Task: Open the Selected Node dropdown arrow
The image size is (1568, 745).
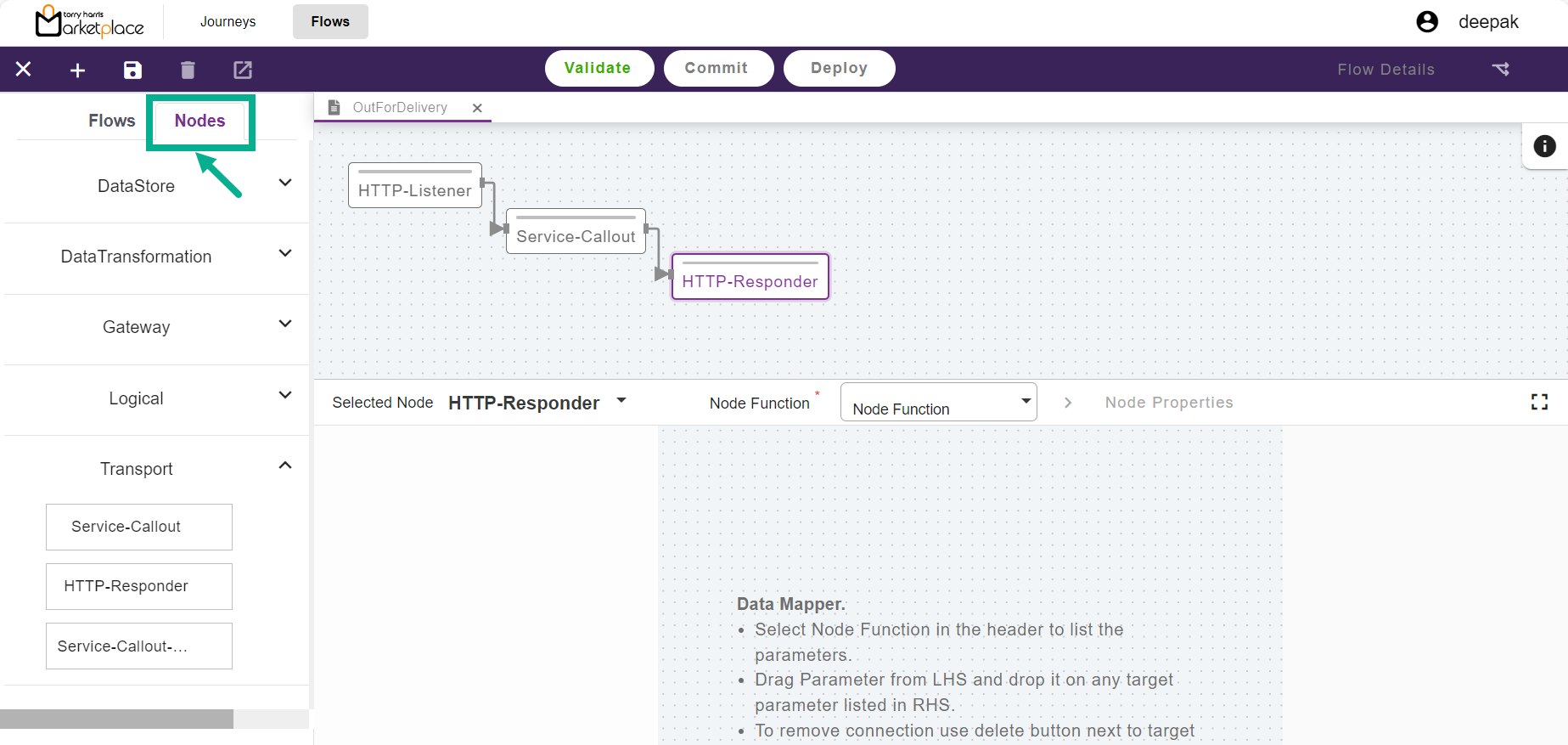Action: (x=621, y=400)
